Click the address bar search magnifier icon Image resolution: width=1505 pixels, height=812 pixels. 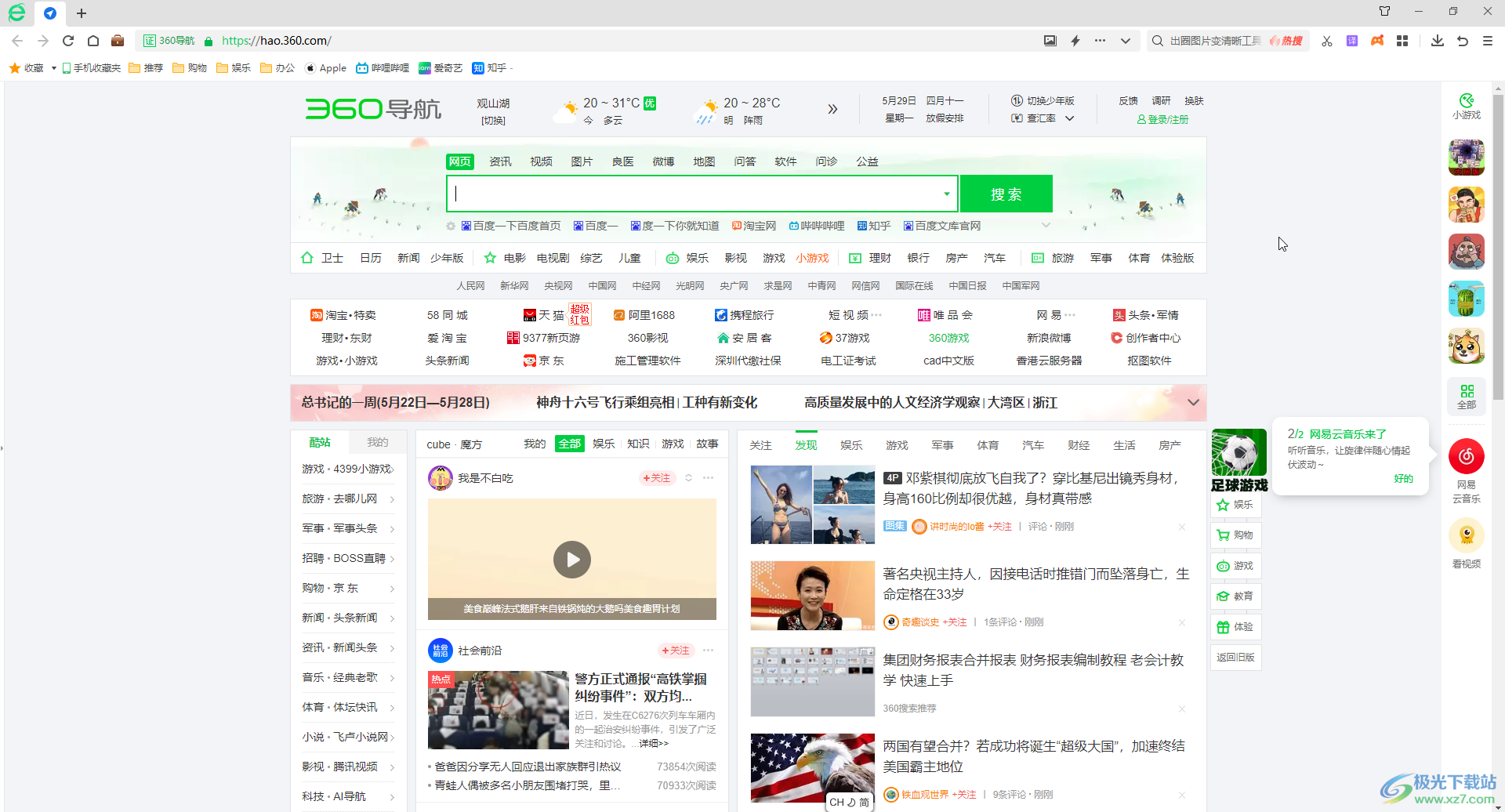[1157, 41]
